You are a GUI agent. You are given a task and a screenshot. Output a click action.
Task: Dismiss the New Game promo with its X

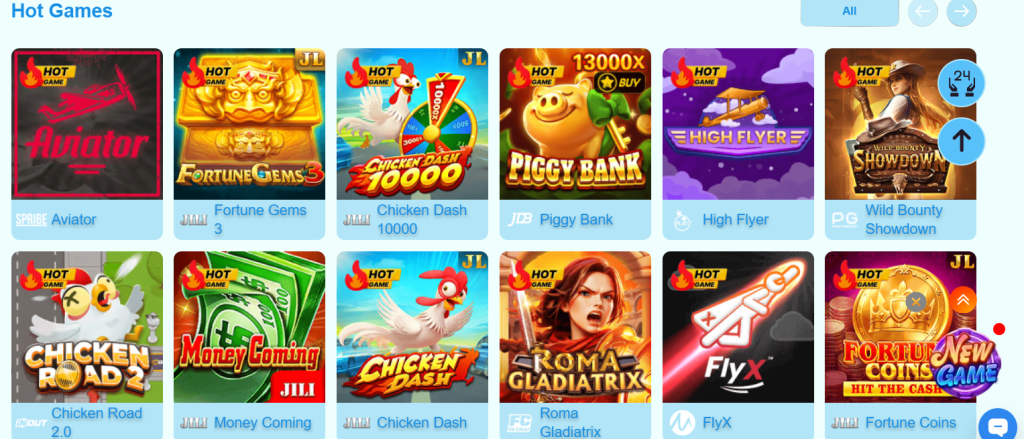click(x=916, y=302)
